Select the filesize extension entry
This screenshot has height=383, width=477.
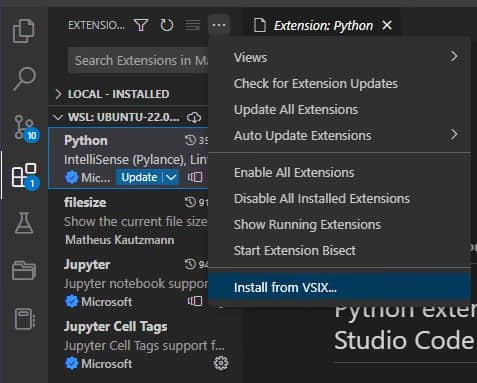point(128,220)
